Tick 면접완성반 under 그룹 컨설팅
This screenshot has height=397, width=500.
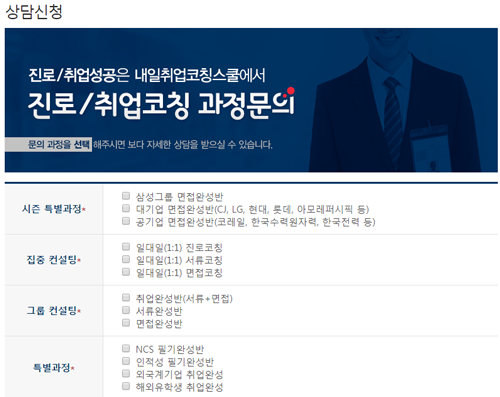pyautogui.click(x=126, y=323)
